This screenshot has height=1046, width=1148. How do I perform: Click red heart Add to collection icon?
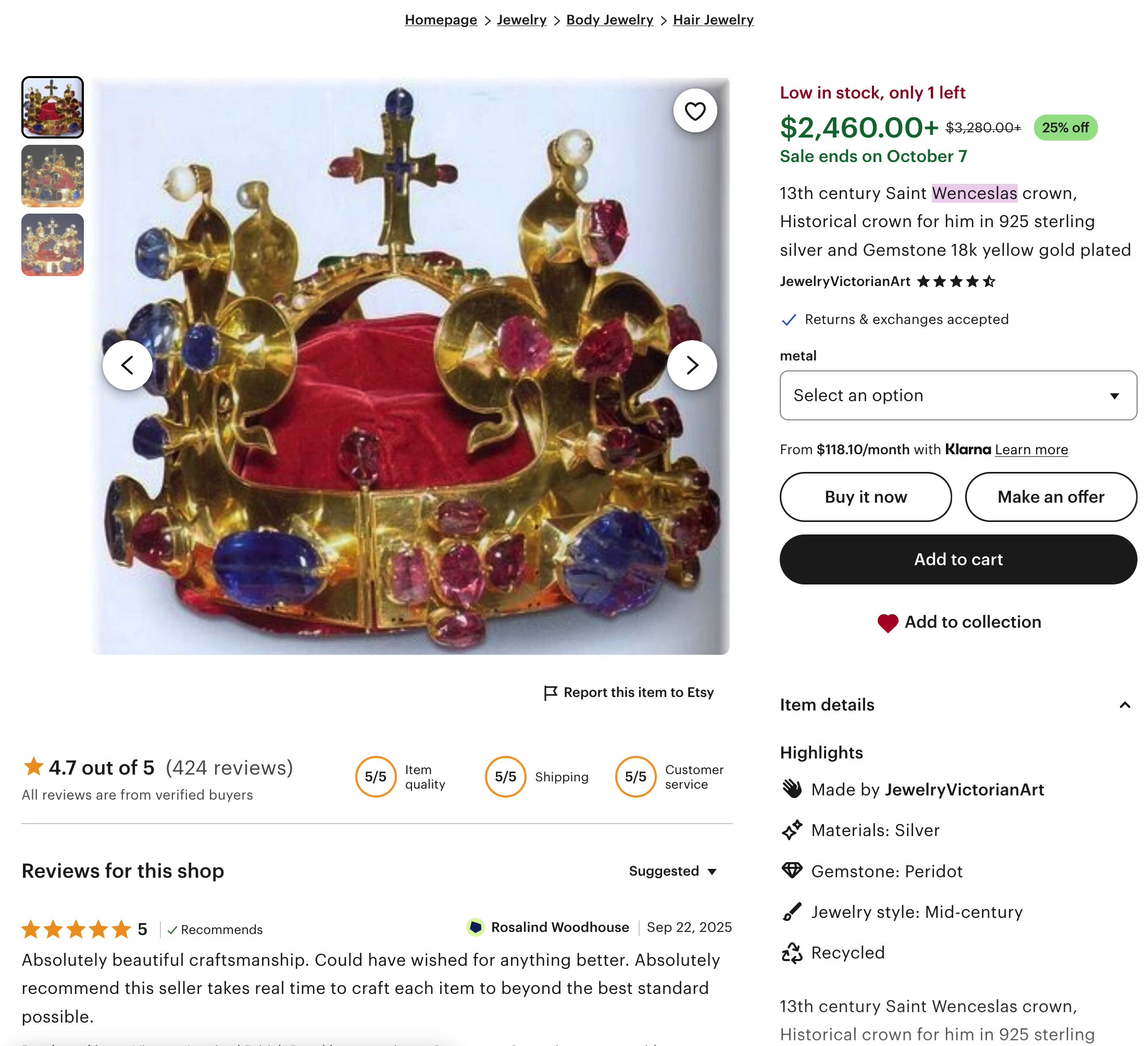tap(887, 622)
